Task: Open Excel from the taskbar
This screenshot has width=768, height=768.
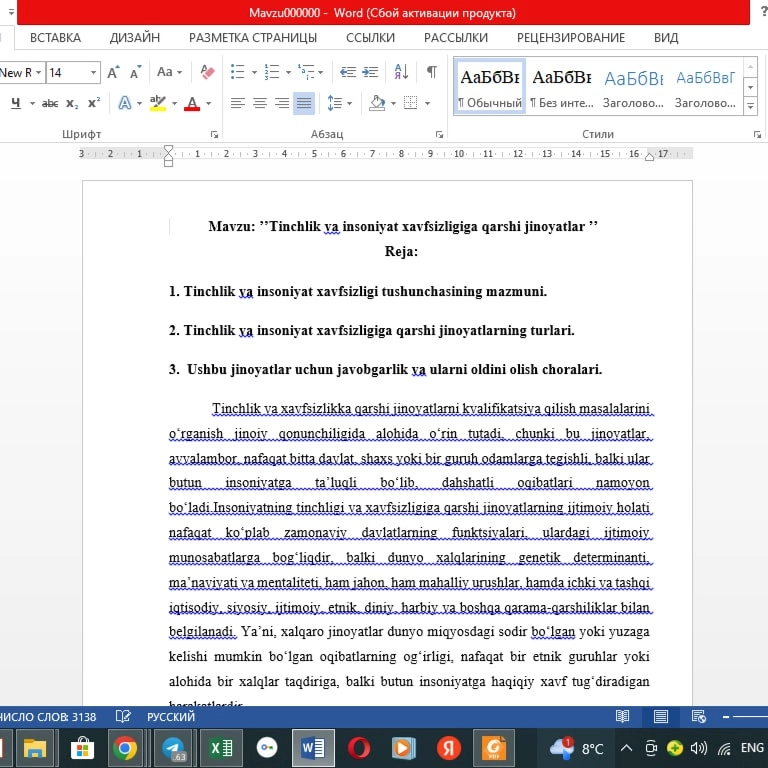Action: tap(221, 748)
